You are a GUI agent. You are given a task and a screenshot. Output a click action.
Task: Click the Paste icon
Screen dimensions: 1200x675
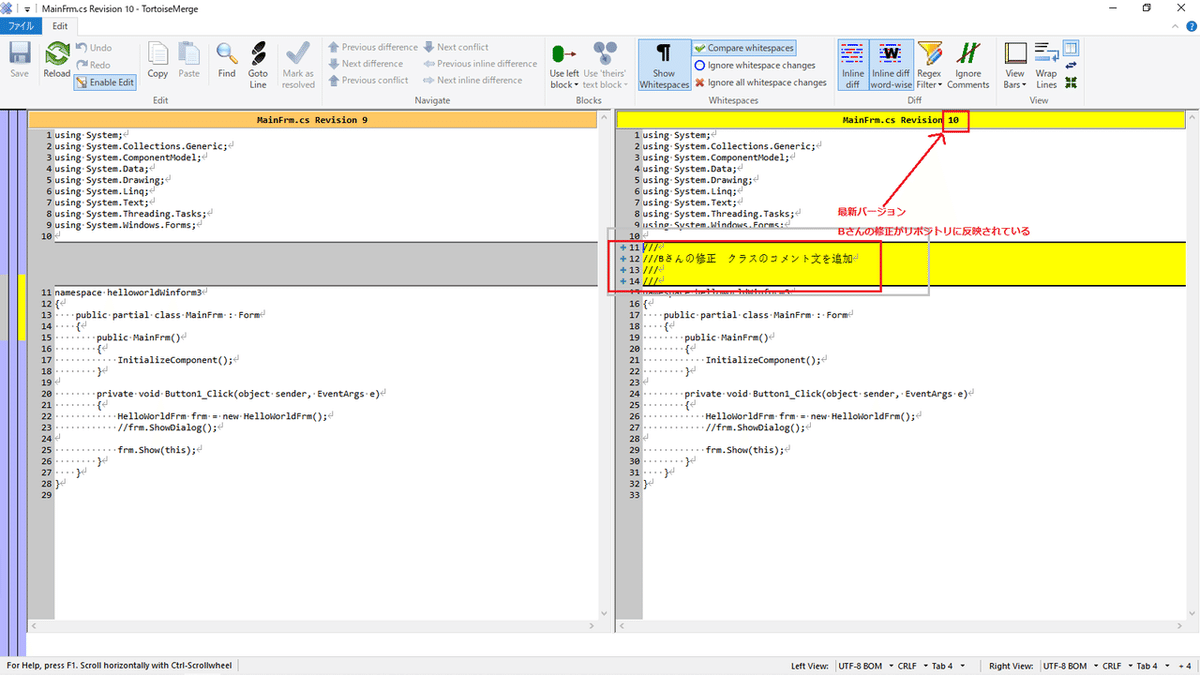point(189,60)
